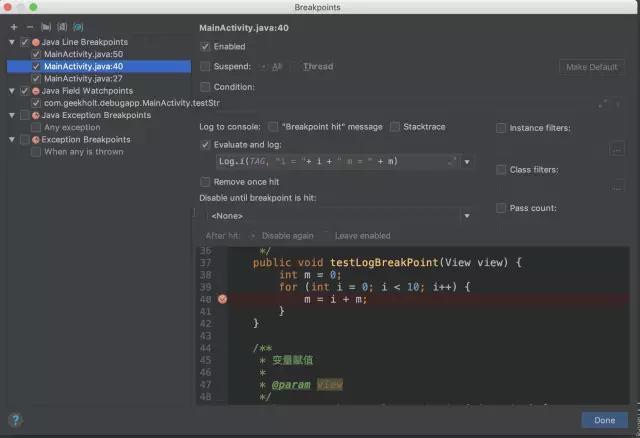The image size is (640, 438).
Task: Select the Any exception entry
Action: coord(72,127)
